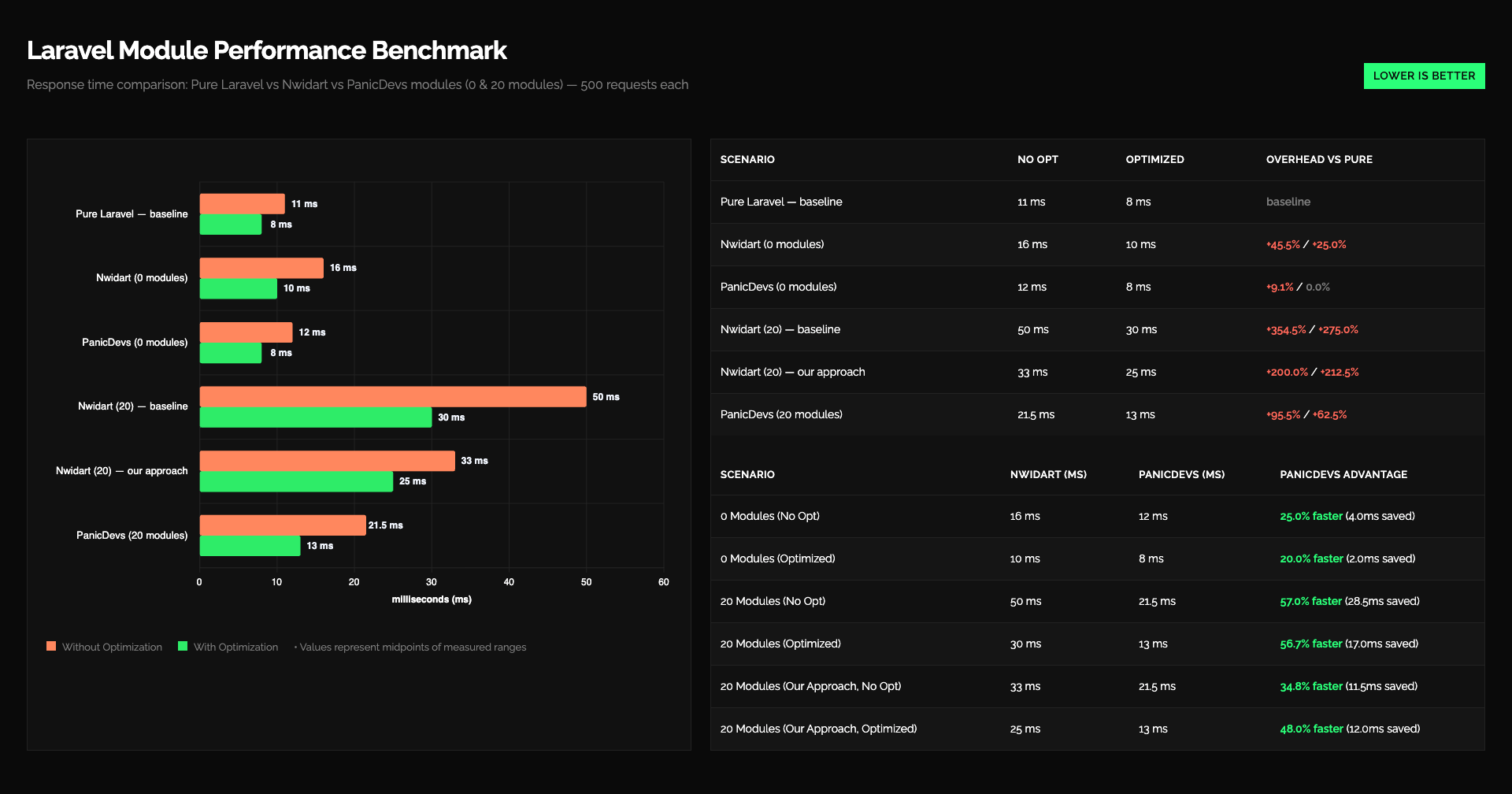Screen dimensions: 1512x794
Task: Click the milliseconds (ms) axis label
Action: pos(432,599)
